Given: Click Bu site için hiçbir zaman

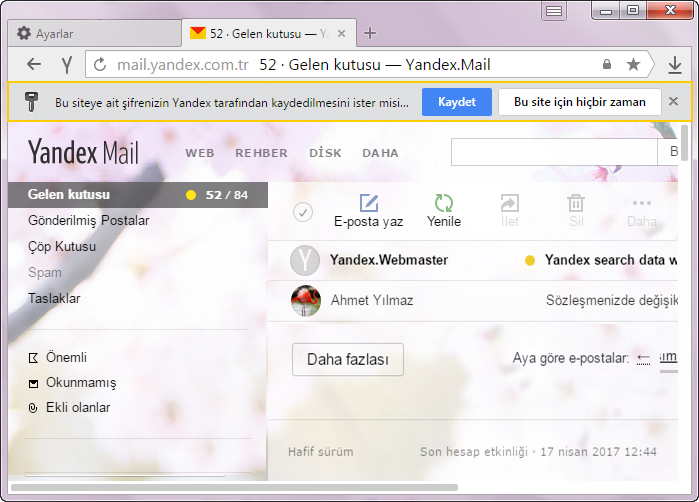Looking at the screenshot, I should tap(580, 102).
